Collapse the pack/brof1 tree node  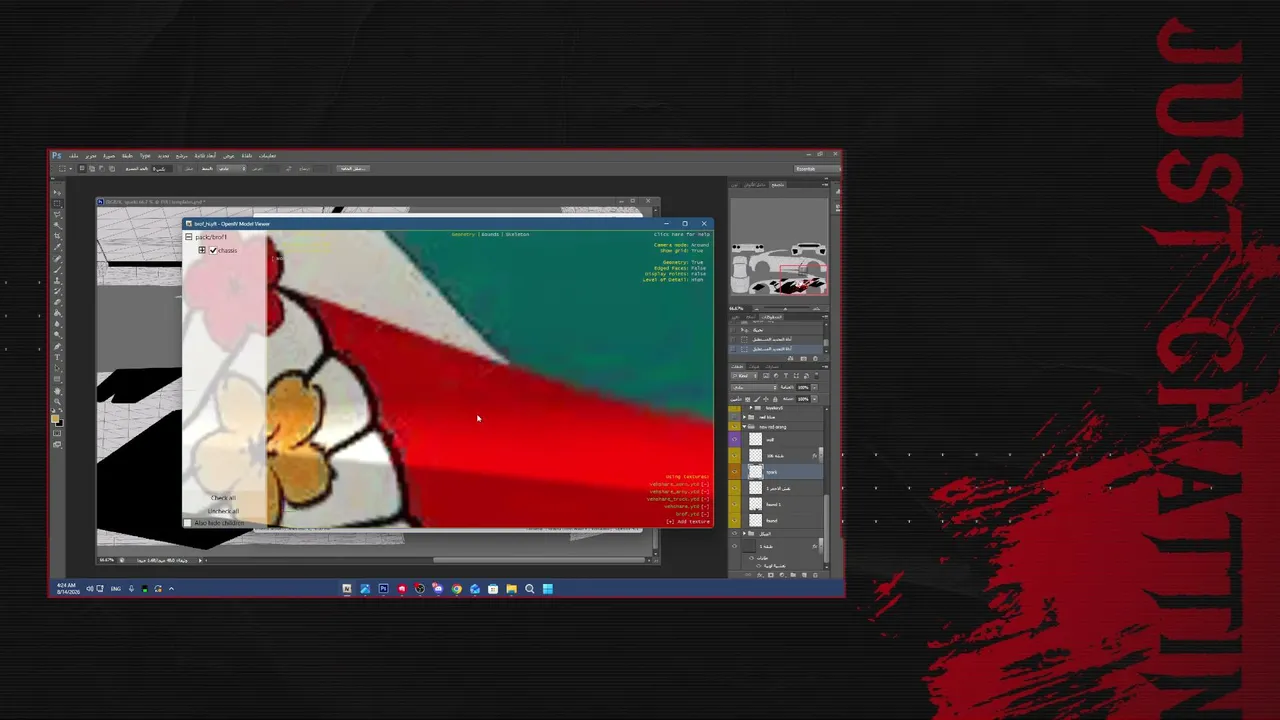tap(188, 237)
